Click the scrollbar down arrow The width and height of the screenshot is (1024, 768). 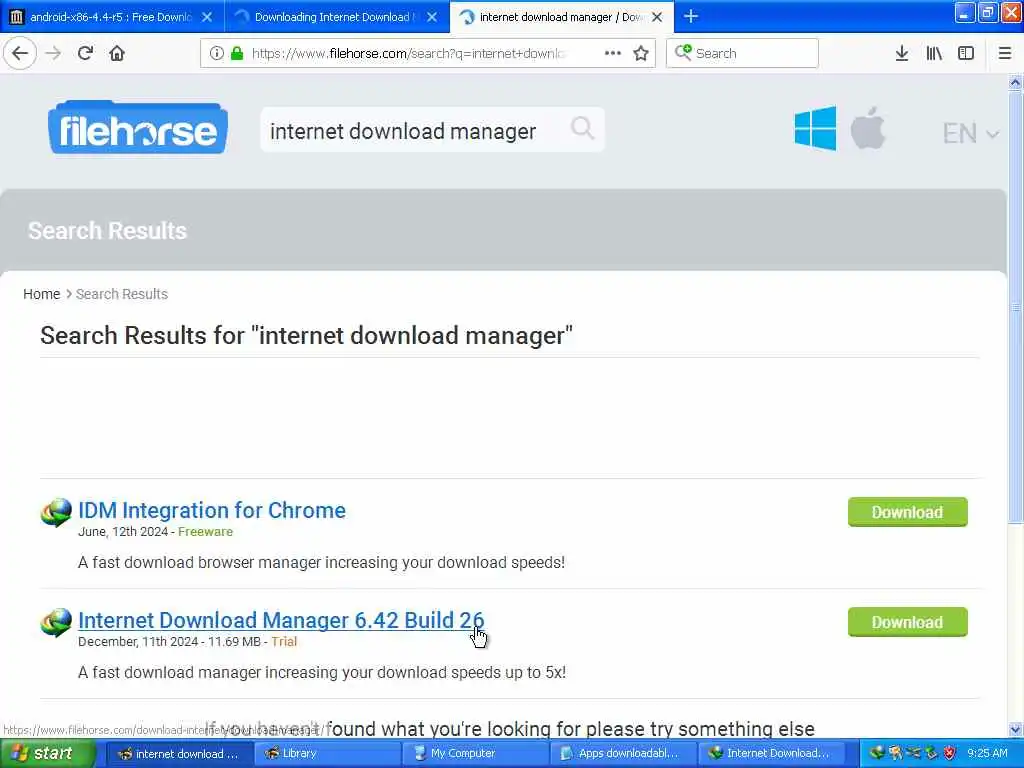[x=1015, y=729]
